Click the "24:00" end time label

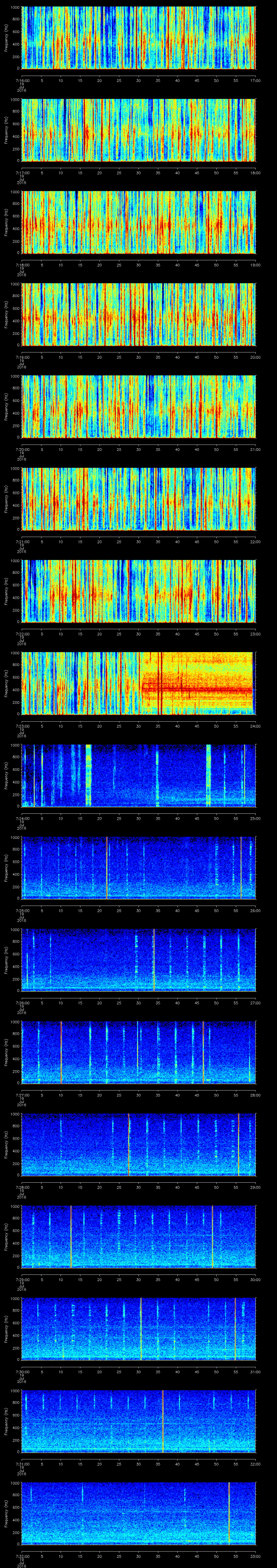point(255,726)
